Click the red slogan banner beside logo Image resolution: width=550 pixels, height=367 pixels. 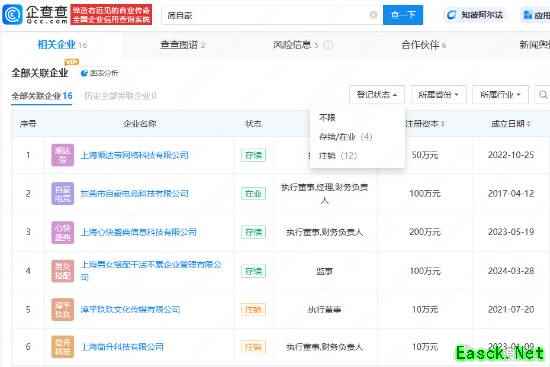point(111,15)
